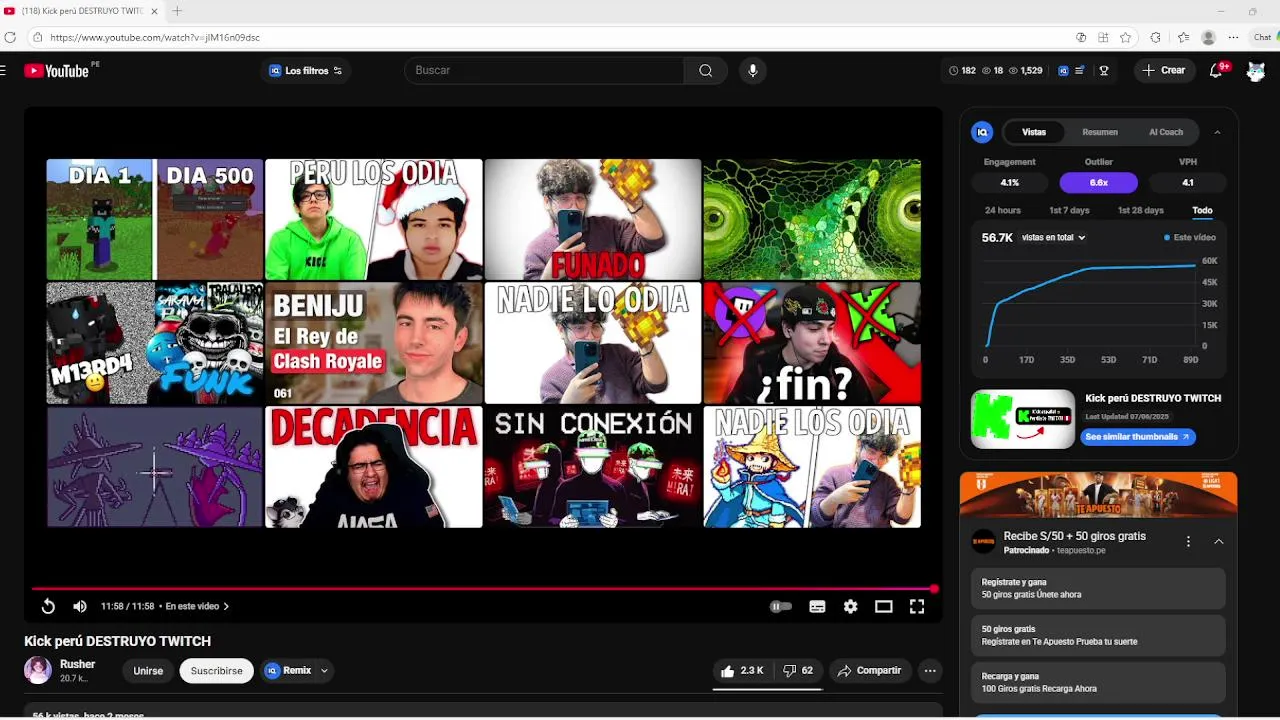Refresh the browser page
The image size is (1280, 720).
coord(10,37)
